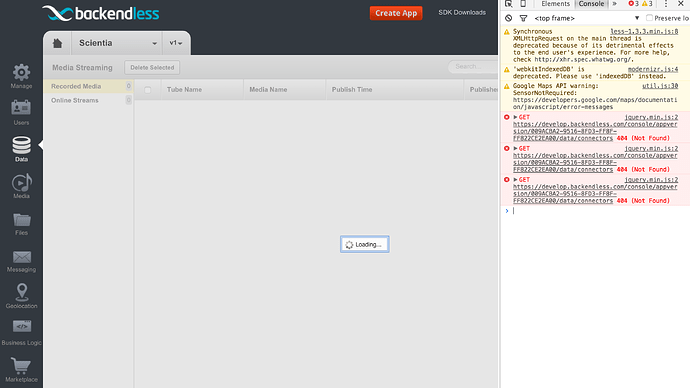Screen dimensions: 690x388
Task: Open the Data storage section
Action: point(21,149)
